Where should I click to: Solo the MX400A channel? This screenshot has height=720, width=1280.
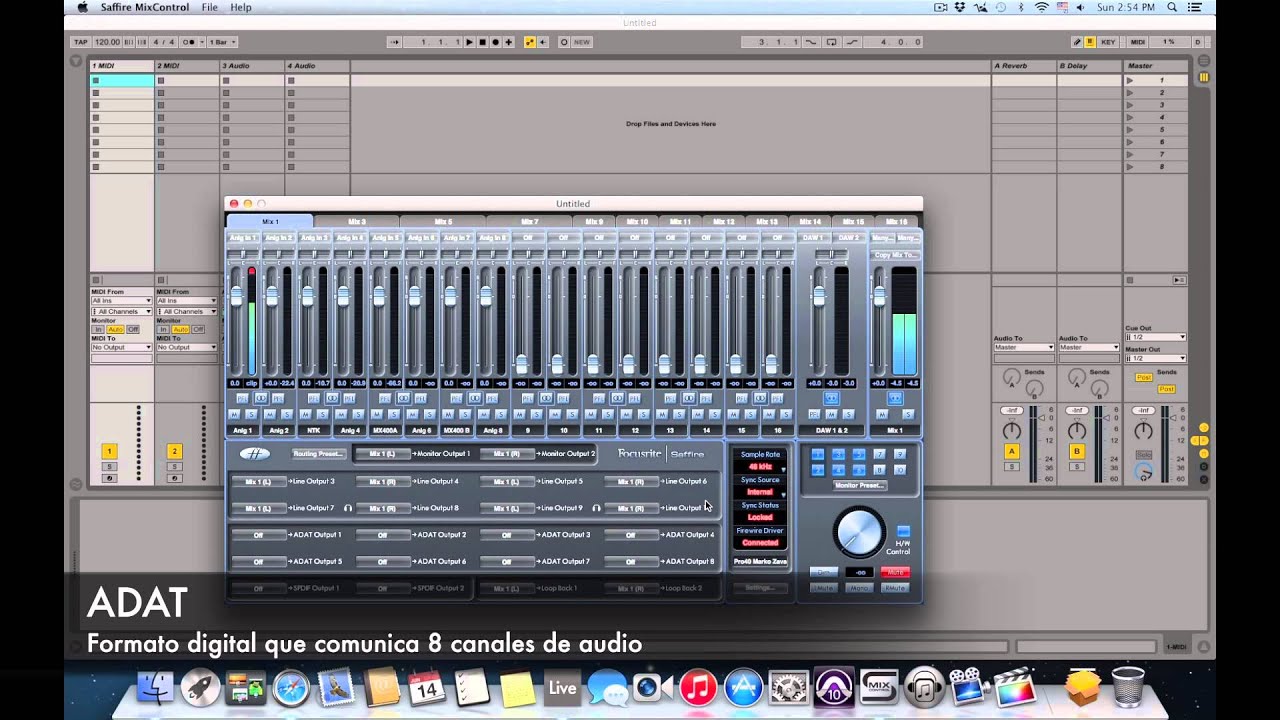393,414
